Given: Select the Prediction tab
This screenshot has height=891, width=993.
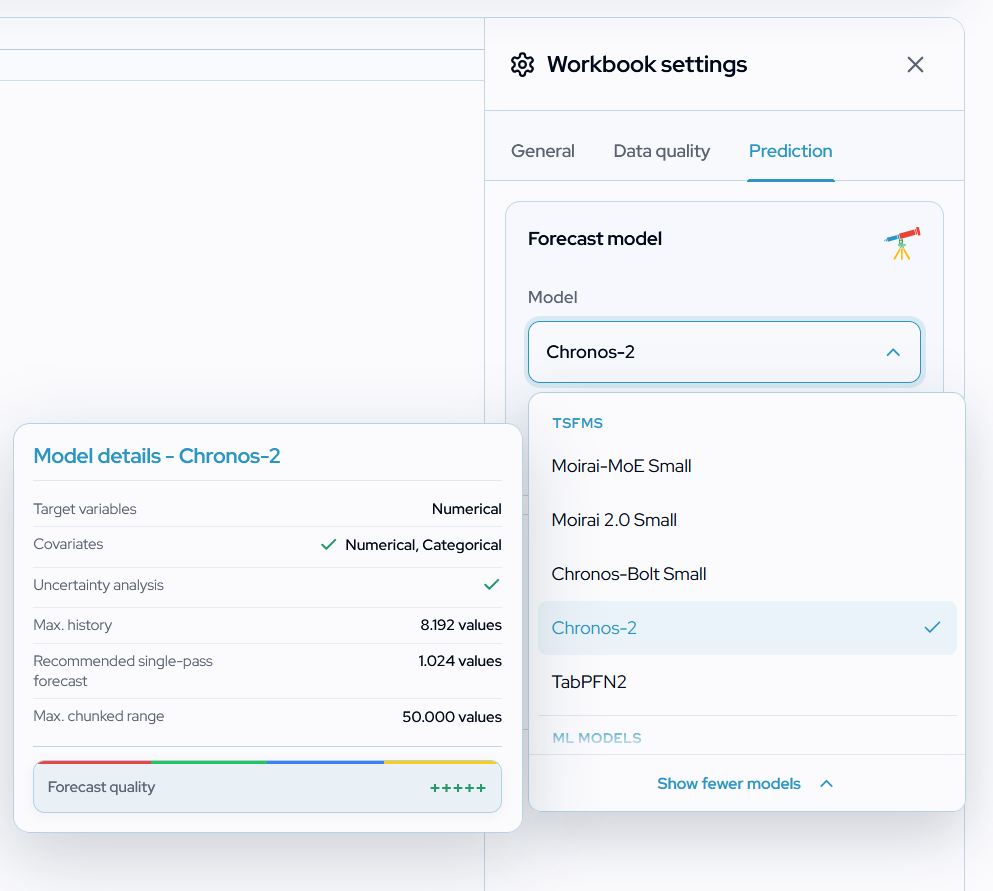Looking at the screenshot, I should coord(790,151).
